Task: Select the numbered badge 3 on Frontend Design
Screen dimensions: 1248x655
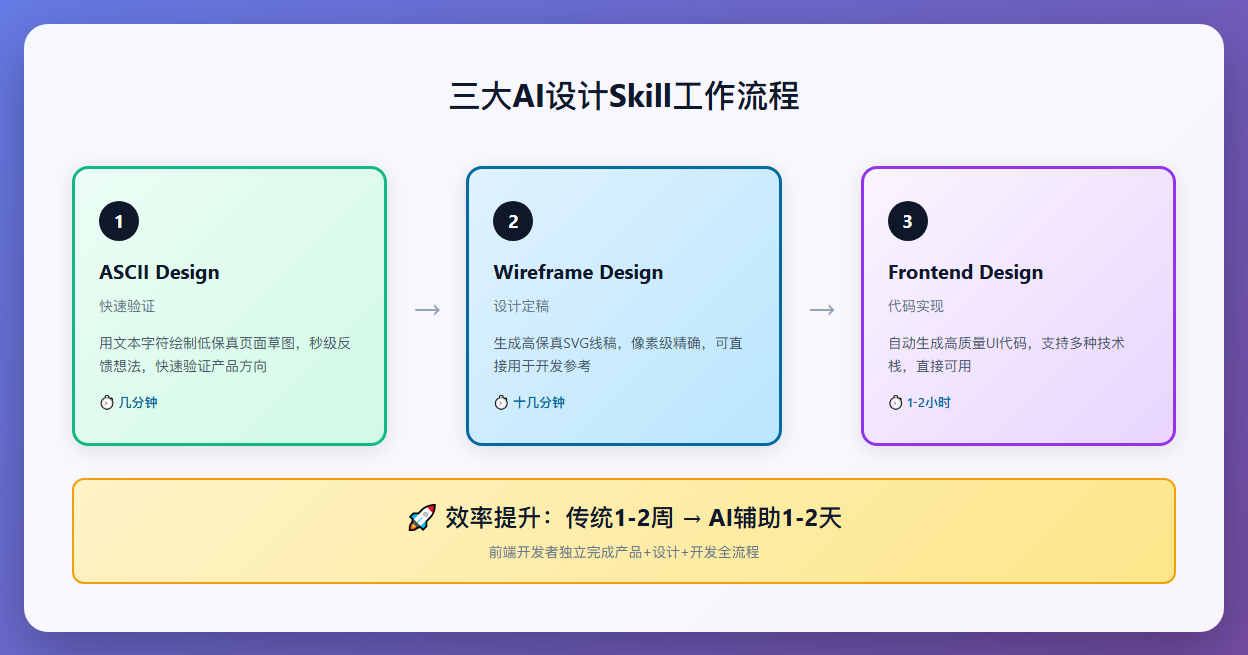Action: click(907, 221)
